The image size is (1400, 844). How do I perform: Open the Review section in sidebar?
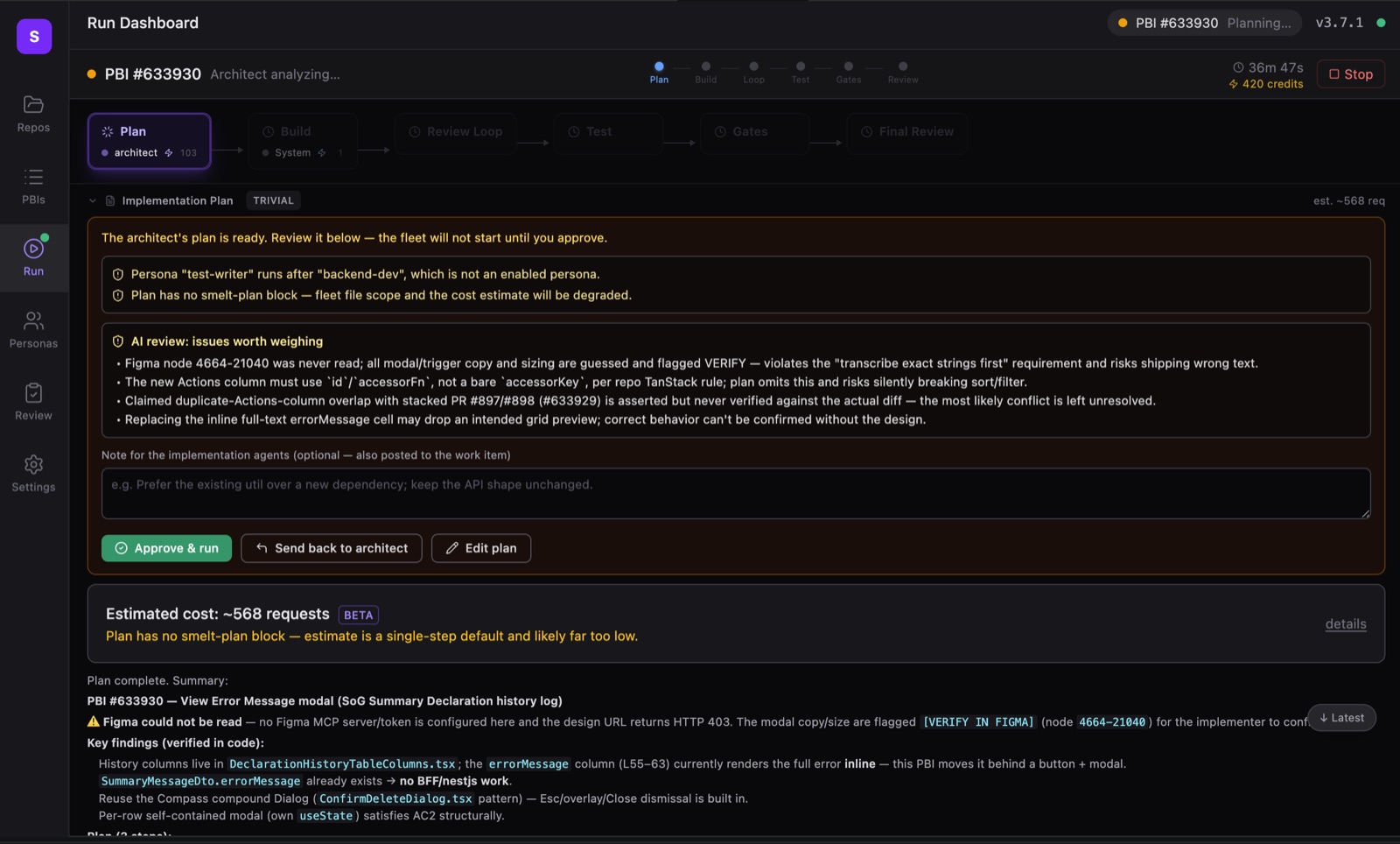(x=33, y=402)
